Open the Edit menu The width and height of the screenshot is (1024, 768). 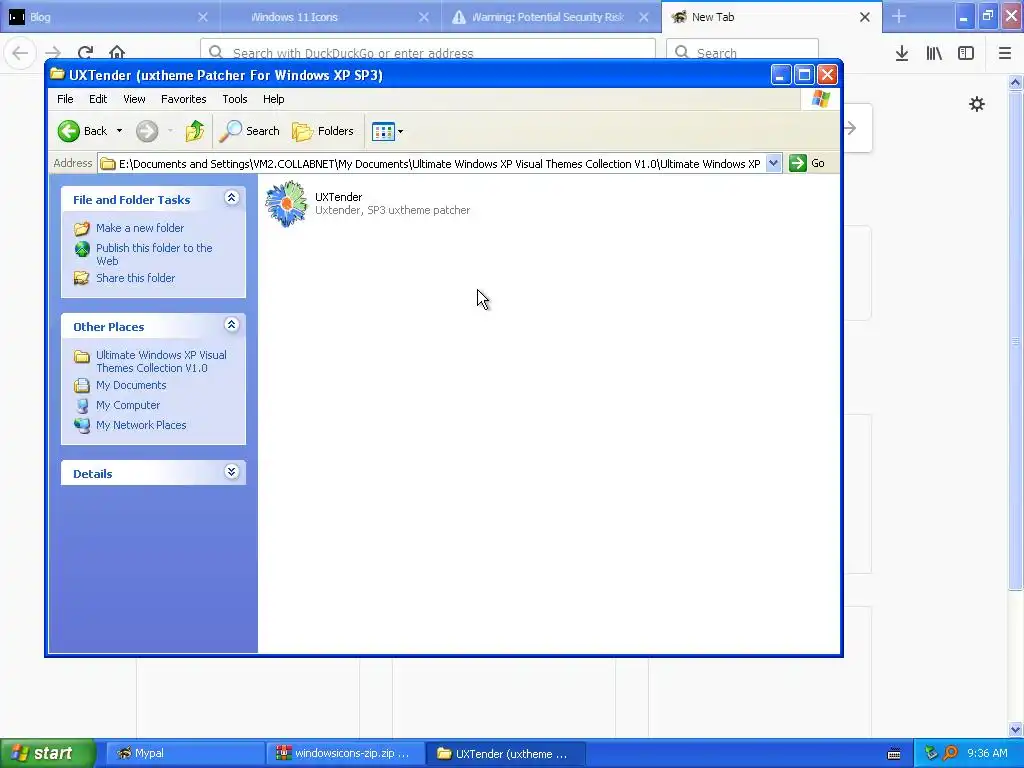coord(98,99)
